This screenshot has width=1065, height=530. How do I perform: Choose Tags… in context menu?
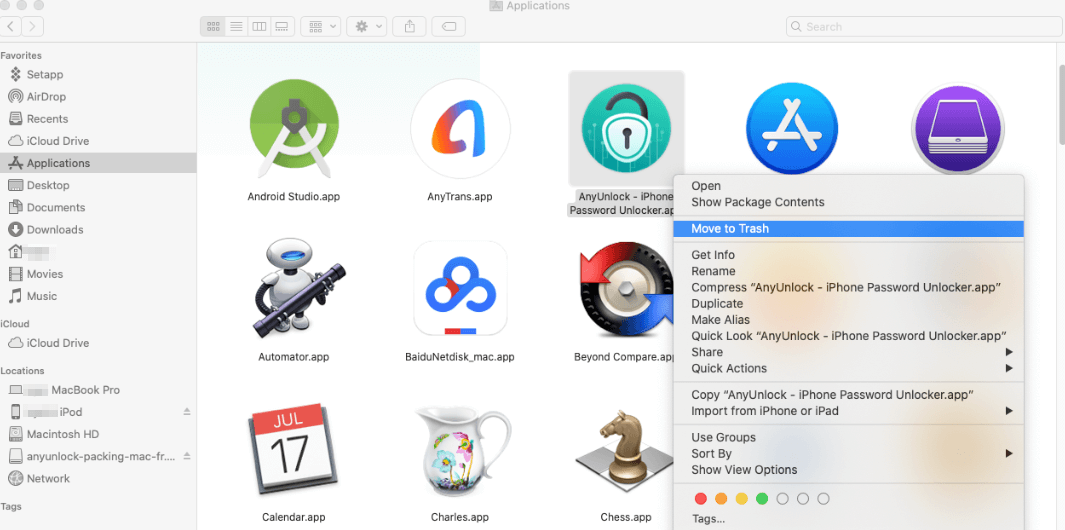coord(848,519)
